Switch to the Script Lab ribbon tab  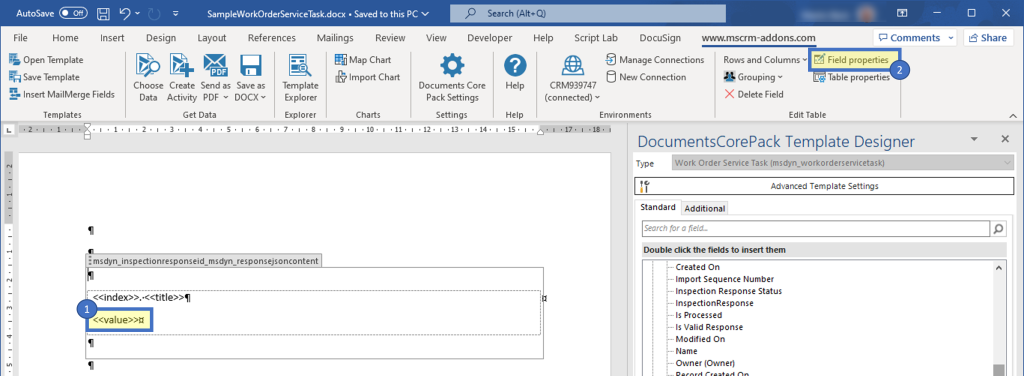[596, 38]
